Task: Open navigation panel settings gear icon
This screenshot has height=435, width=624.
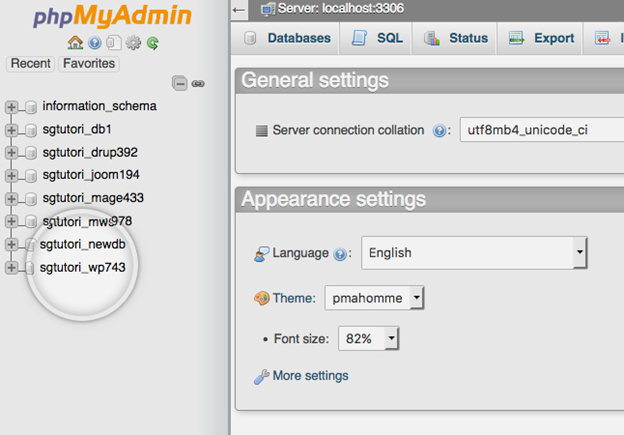Action: coord(133,43)
